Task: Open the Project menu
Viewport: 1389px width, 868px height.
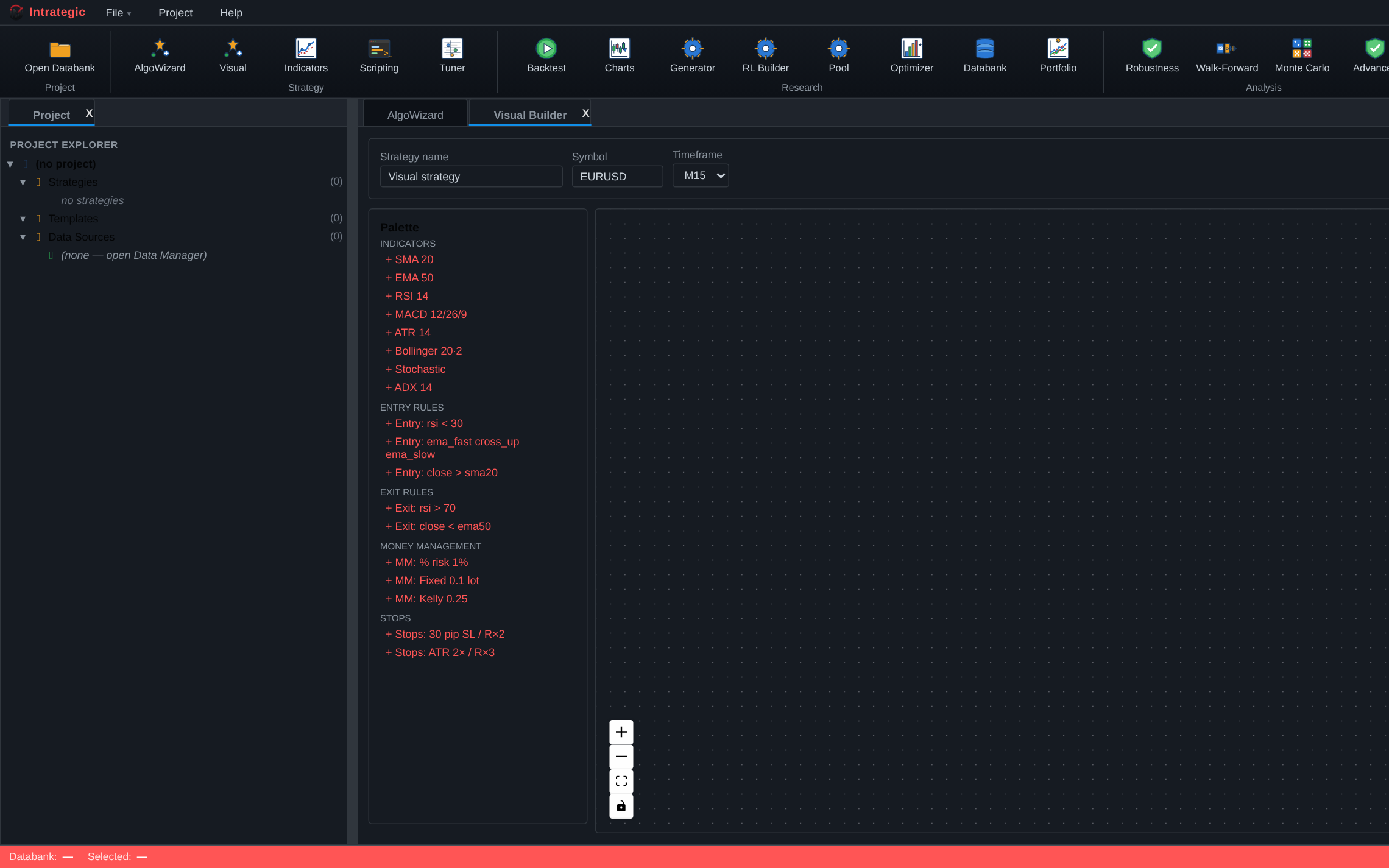Action: tap(175, 13)
